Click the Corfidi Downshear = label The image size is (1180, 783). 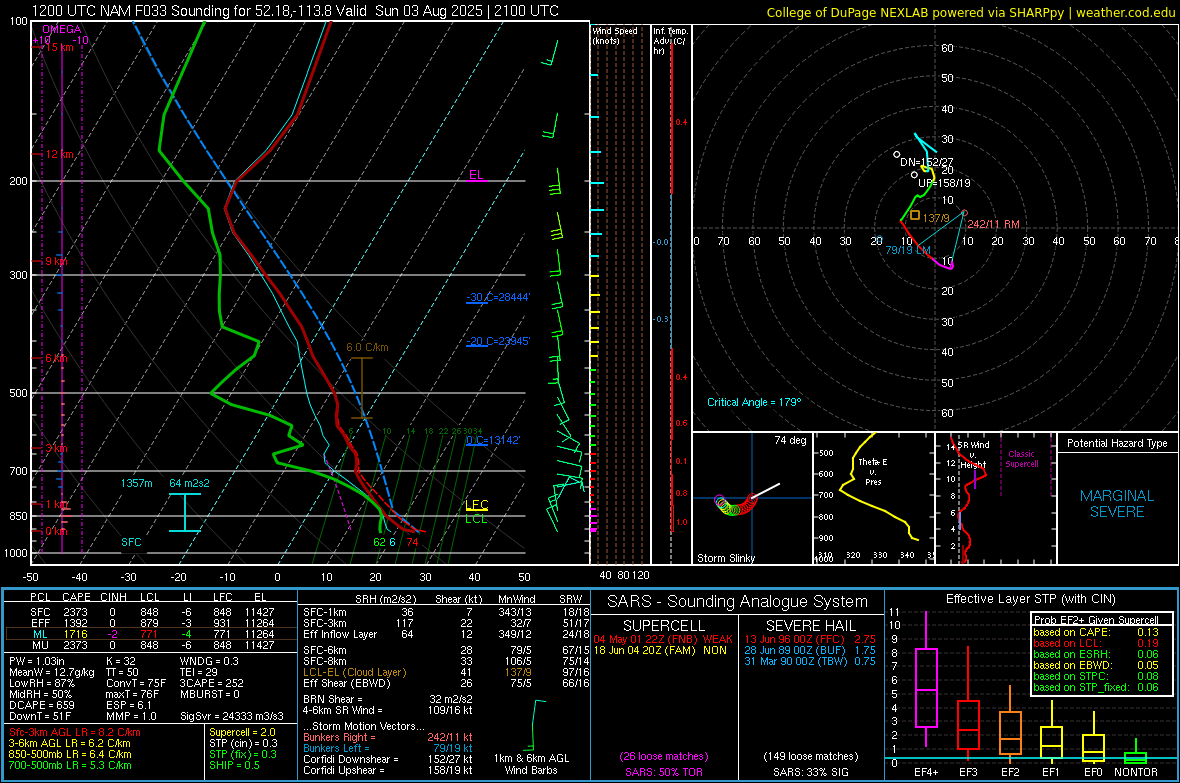[x=349, y=759]
